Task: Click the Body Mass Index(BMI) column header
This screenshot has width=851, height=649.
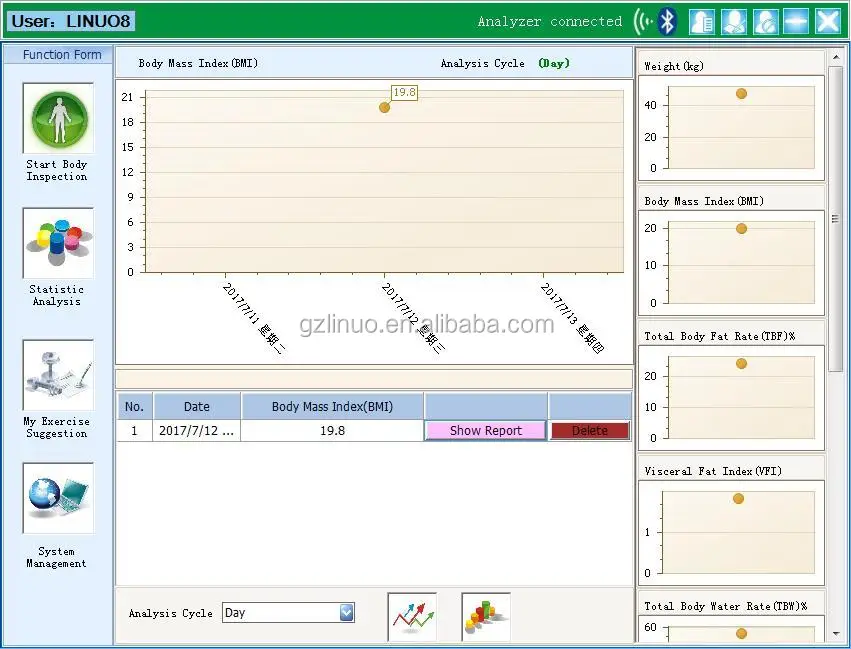Action: coord(332,406)
